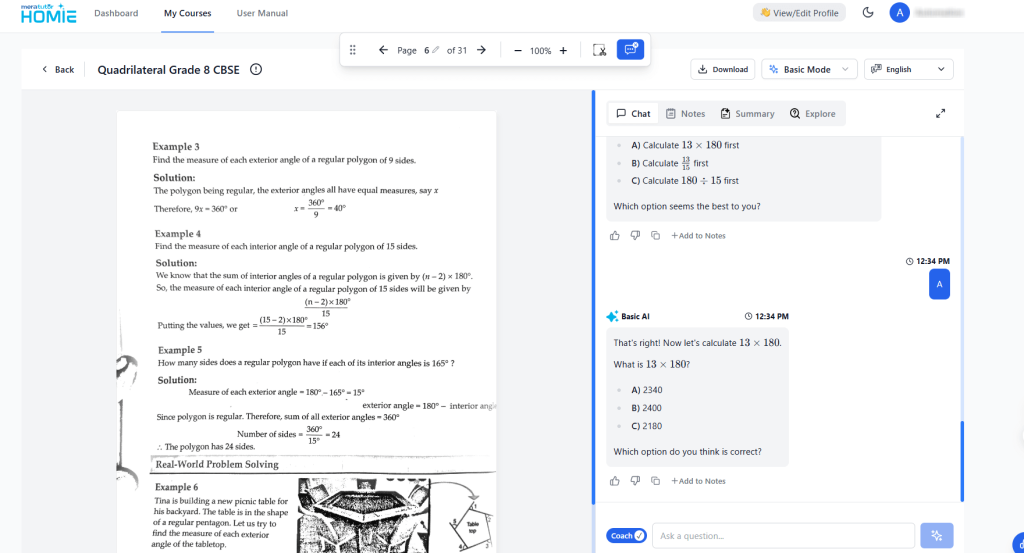Select answer option B) 2400
The width and height of the screenshot is (1024, 553).
pos(646,408)
